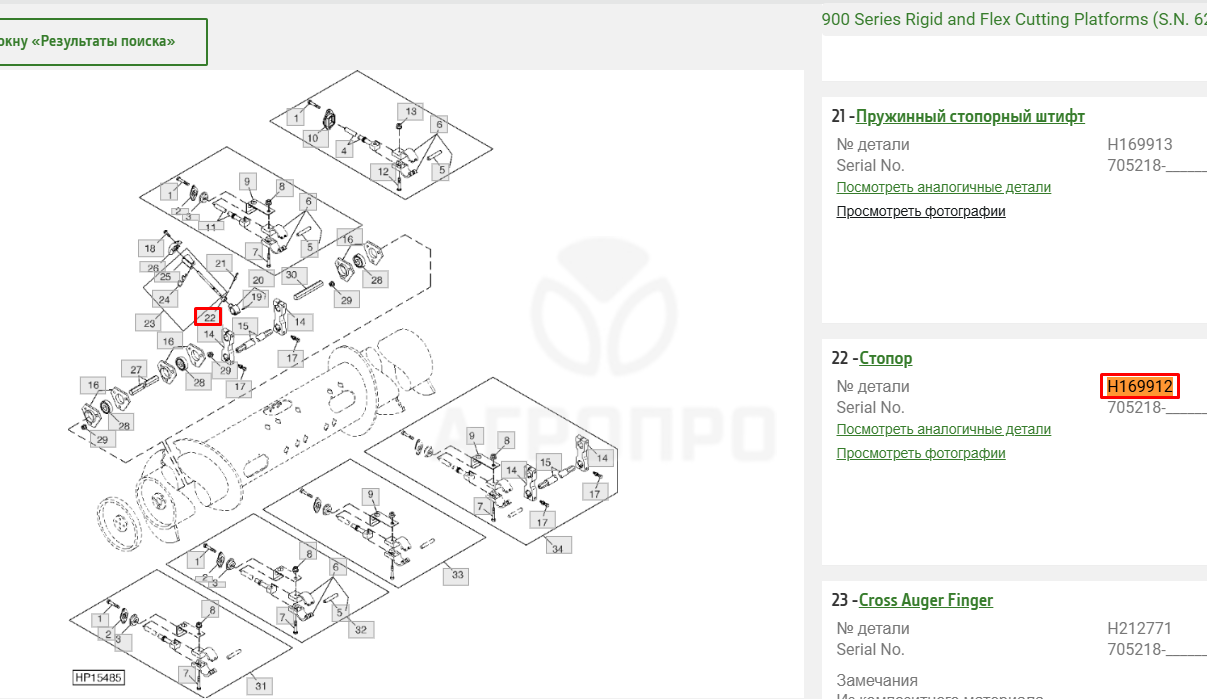Return to the «Результаты поиска» window button
Viewport: 1207px width, 699px height.
click(x=103, y=42)
